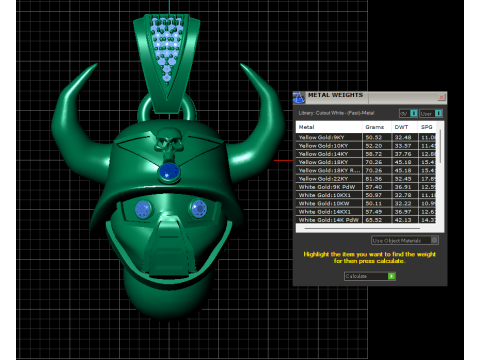This screenshot has width=480, height=360.
Task: Sort by Metal column header
Action: pos(329,127)
